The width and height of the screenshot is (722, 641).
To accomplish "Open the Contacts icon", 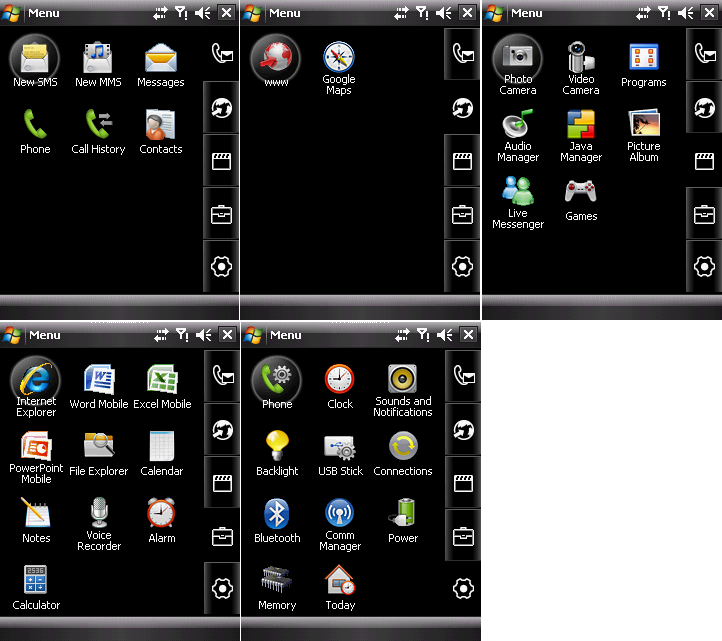I will click(160, 124).
